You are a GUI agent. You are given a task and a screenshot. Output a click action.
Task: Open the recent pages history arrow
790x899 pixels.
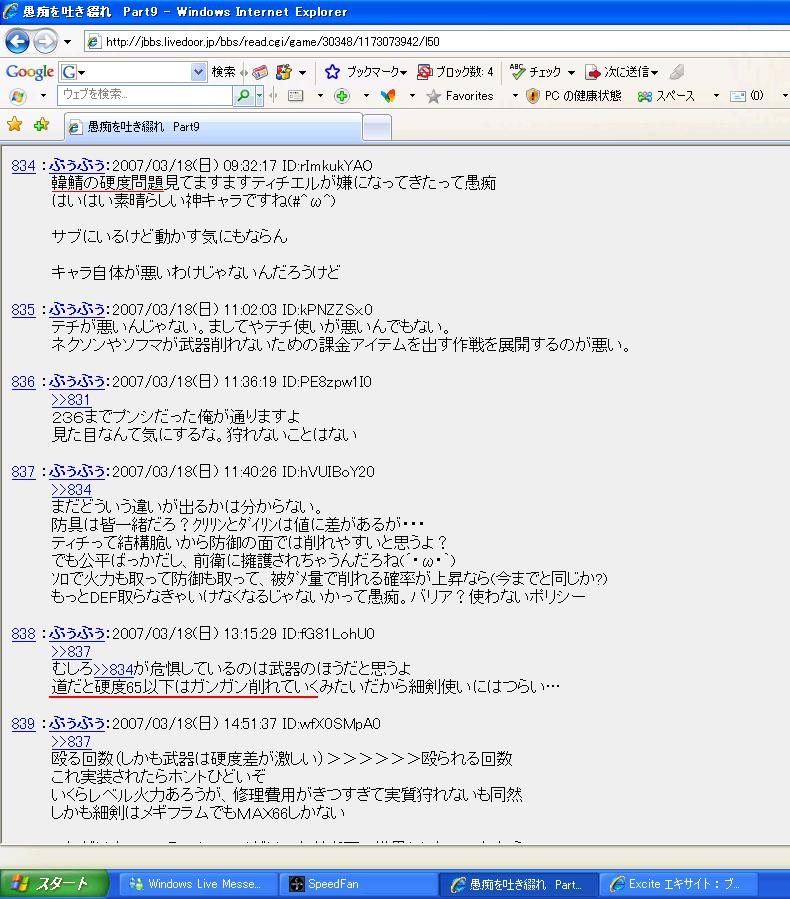point(68,42)
